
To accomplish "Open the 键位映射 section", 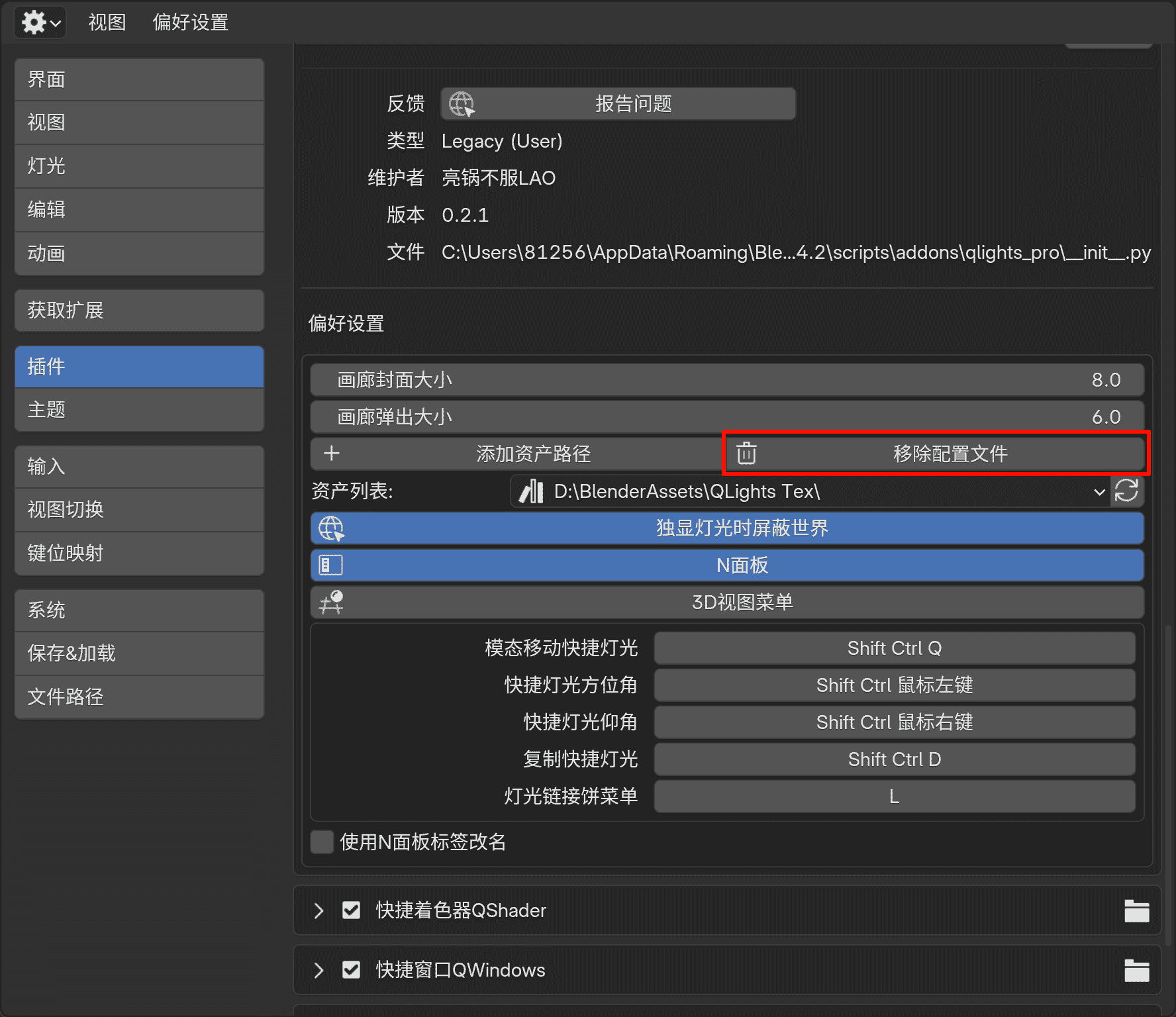I will click(139, 554).
